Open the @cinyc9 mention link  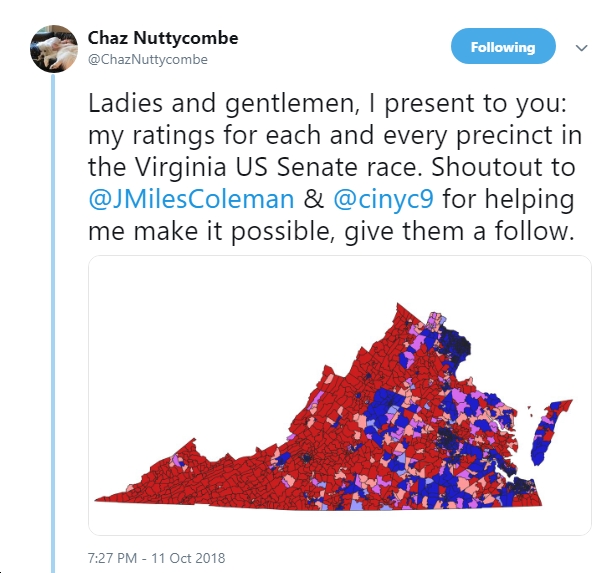[383, 199]
